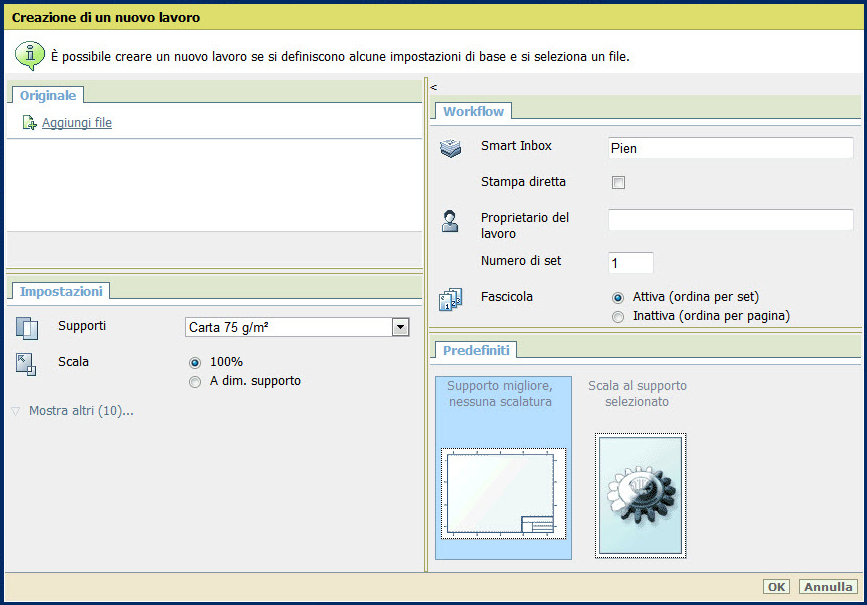Choose Inattiva (ordina per pagina)
The image size is (867, 605).
618,316
